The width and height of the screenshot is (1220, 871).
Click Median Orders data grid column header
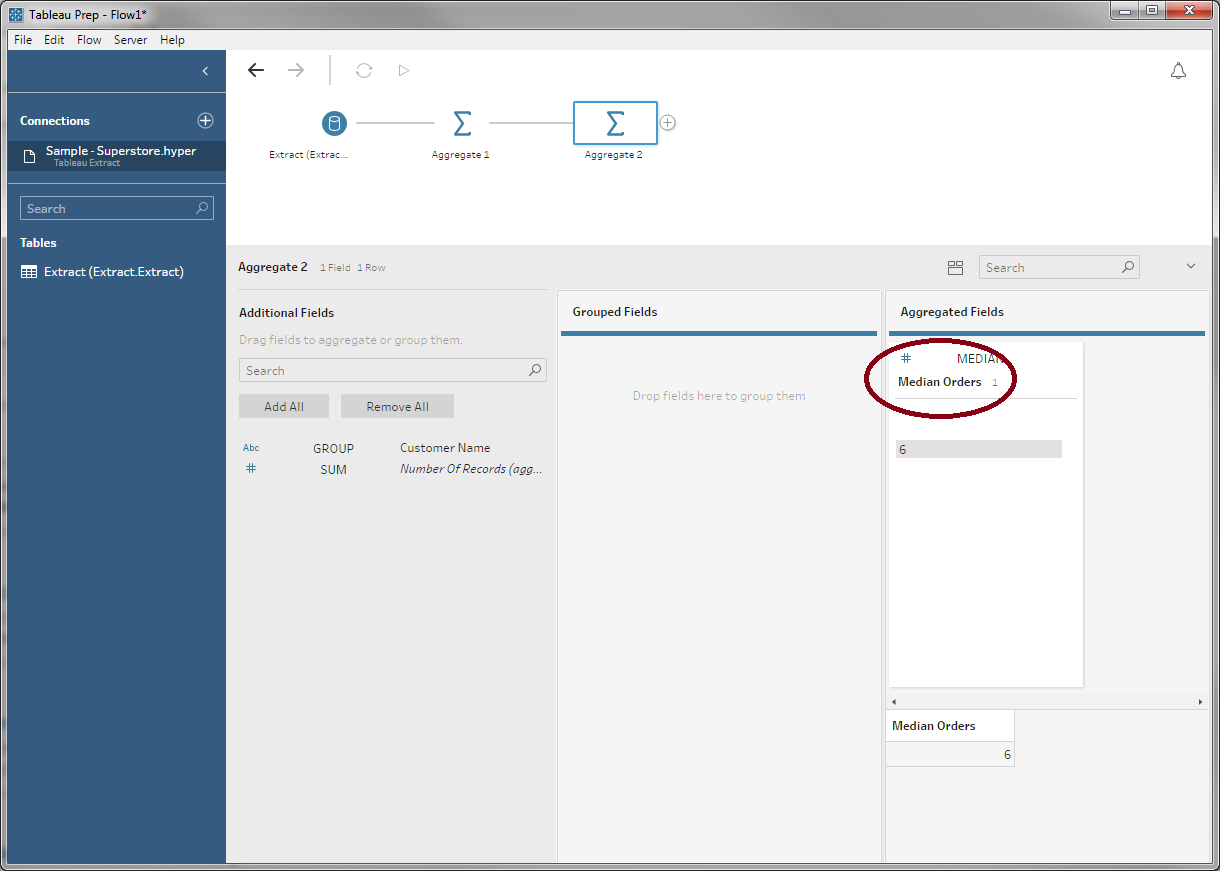(950, 726)
